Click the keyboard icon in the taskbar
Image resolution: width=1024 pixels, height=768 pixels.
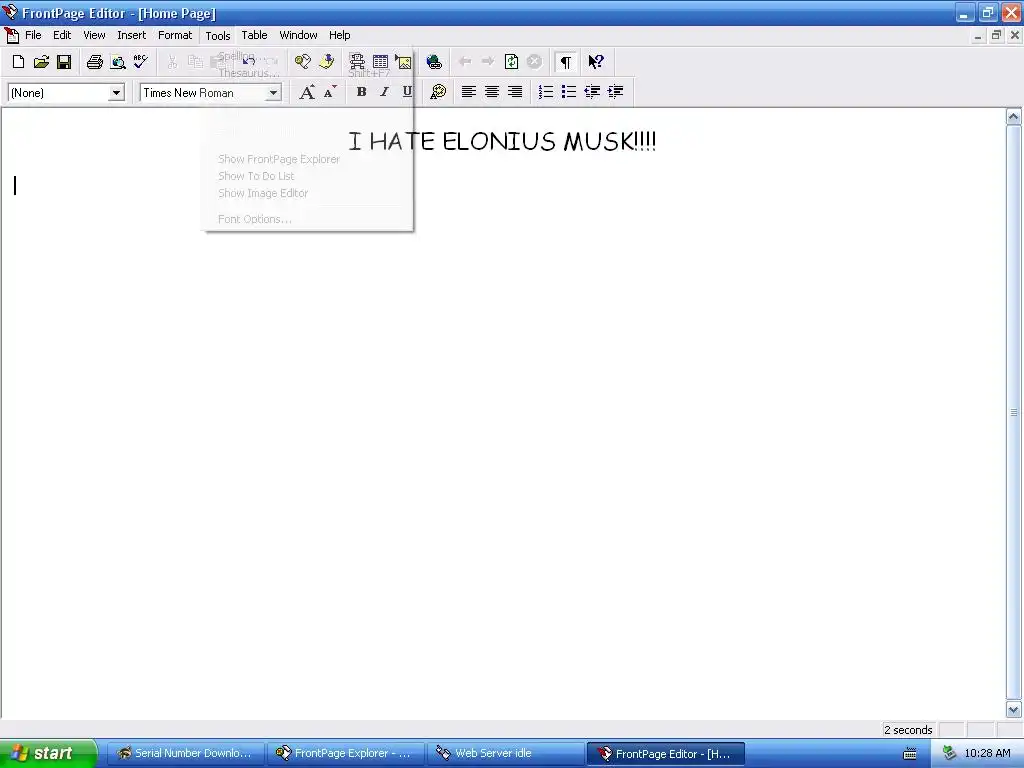click(910, 754)
